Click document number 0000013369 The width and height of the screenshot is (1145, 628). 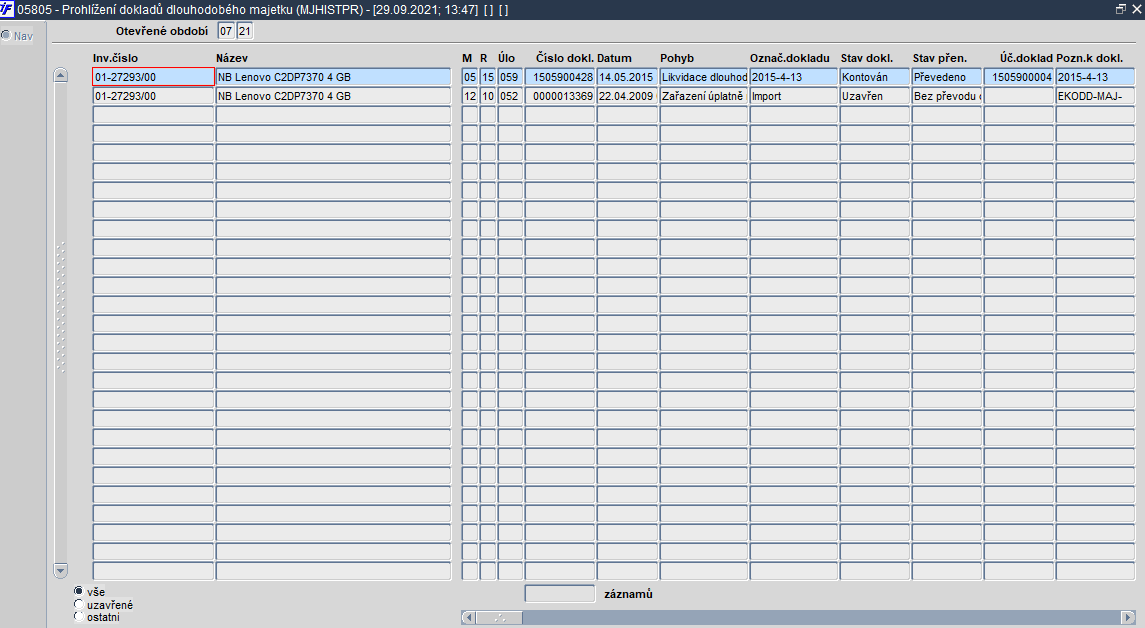point(559,96)
